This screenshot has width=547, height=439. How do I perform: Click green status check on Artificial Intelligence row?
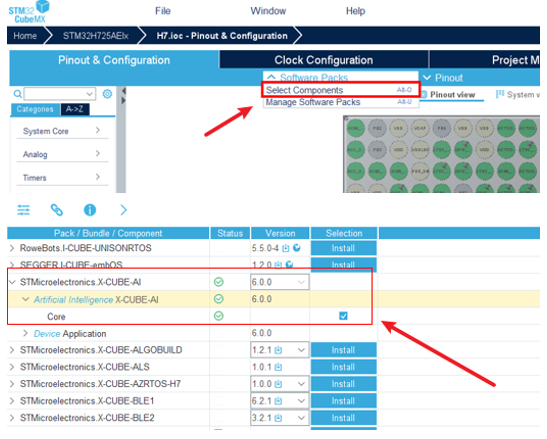[x=219, y=299]
